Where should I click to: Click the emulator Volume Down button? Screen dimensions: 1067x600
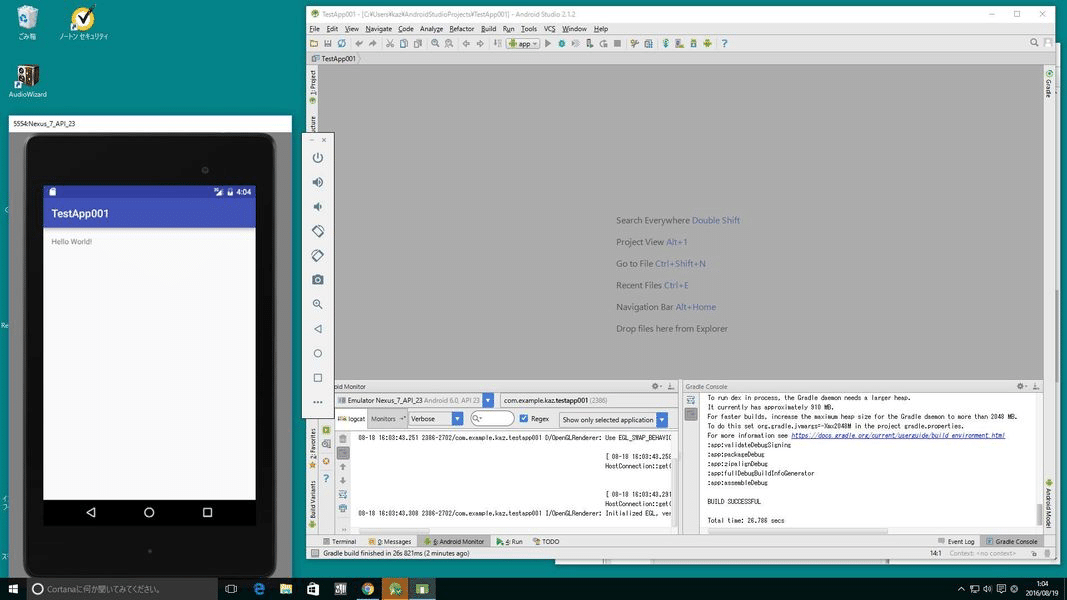[x=318, y=207]
